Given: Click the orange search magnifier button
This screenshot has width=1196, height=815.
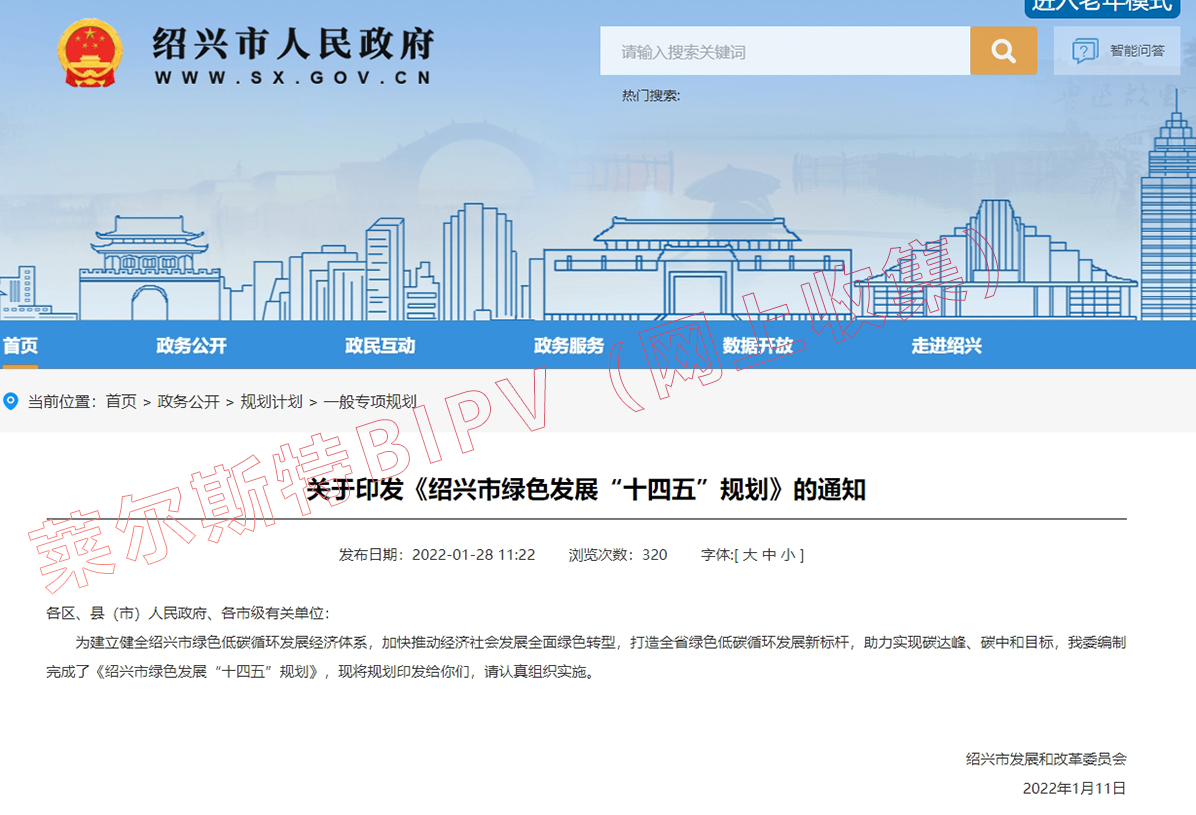Looking at the screenshot, I should click(1003, 51).
